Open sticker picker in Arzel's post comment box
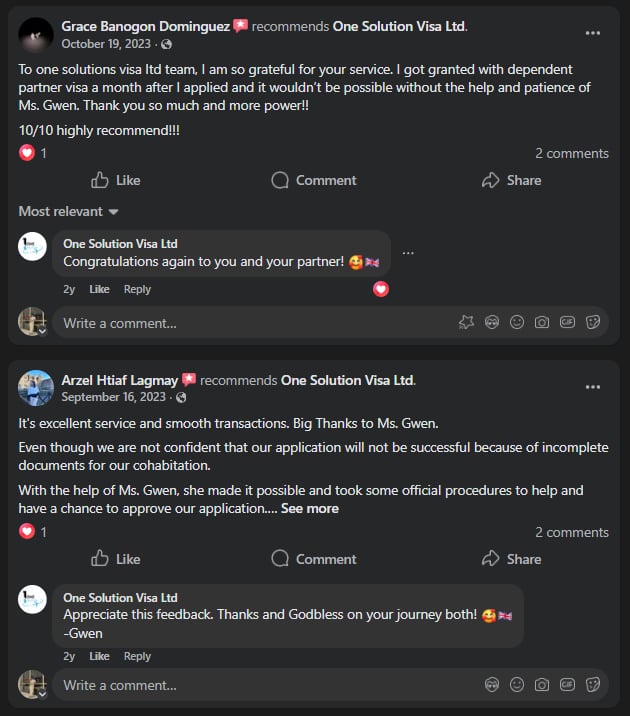 (x=592, y=685)
